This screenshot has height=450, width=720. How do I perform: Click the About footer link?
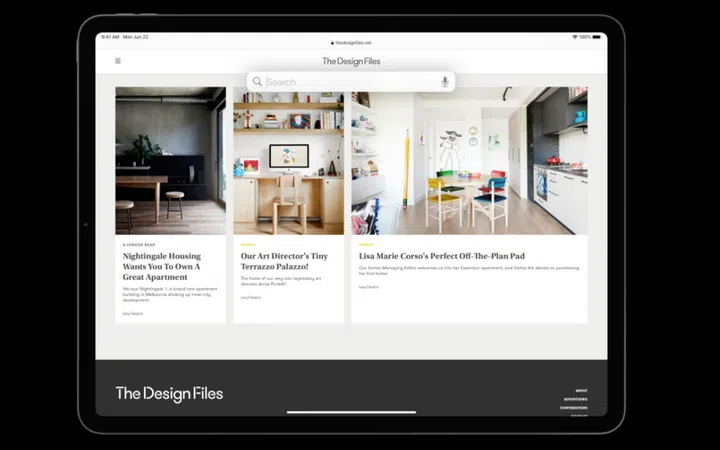click(581, 390)
